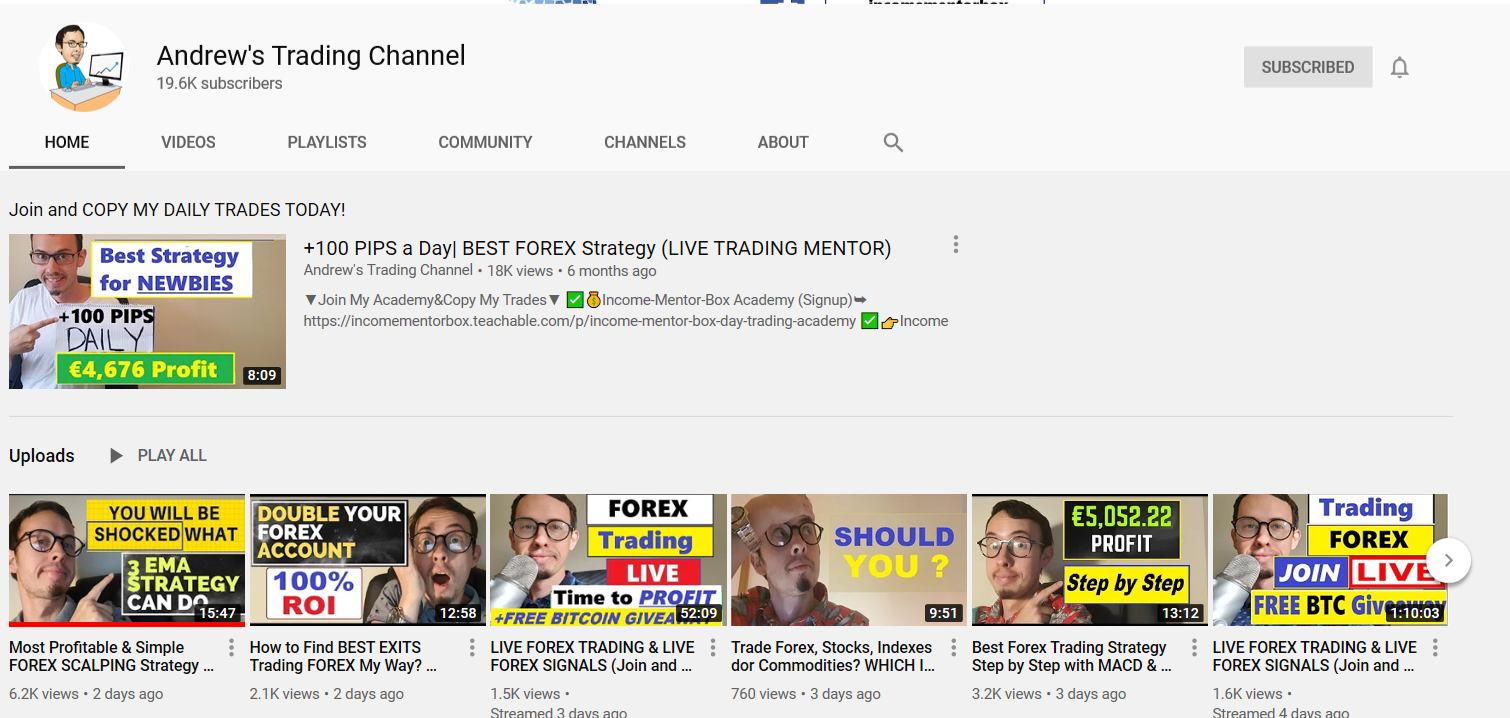Open the DOUBLE YOUR FOREX ACCOUNT thumbnail
Image resolution: width=1510 pixels, height=718 pixels.
point(367,559)
